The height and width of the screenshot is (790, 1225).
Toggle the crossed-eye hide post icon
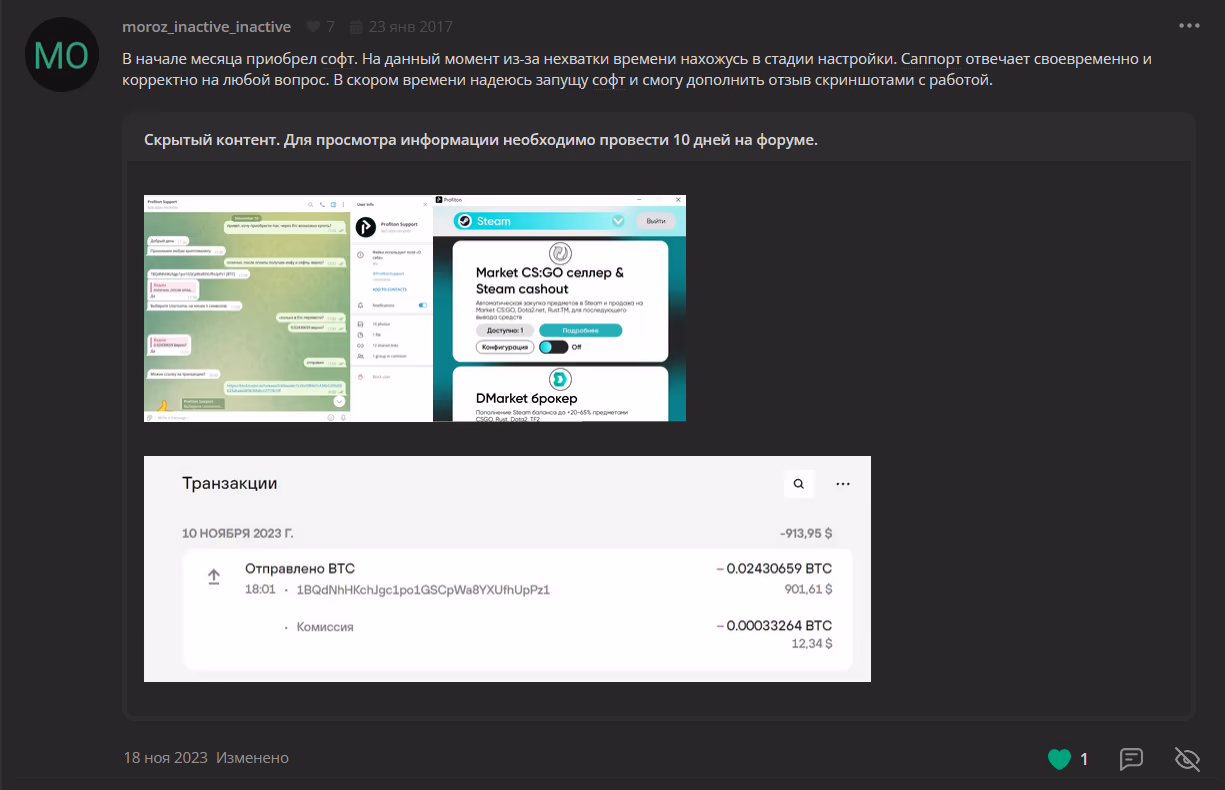1187,759
